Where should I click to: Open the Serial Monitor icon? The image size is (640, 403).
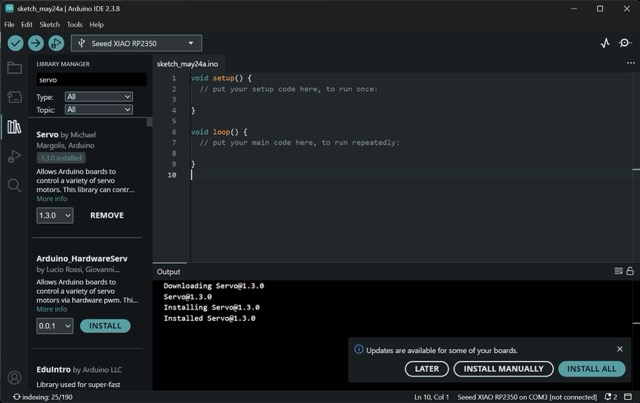coord(625,43)
